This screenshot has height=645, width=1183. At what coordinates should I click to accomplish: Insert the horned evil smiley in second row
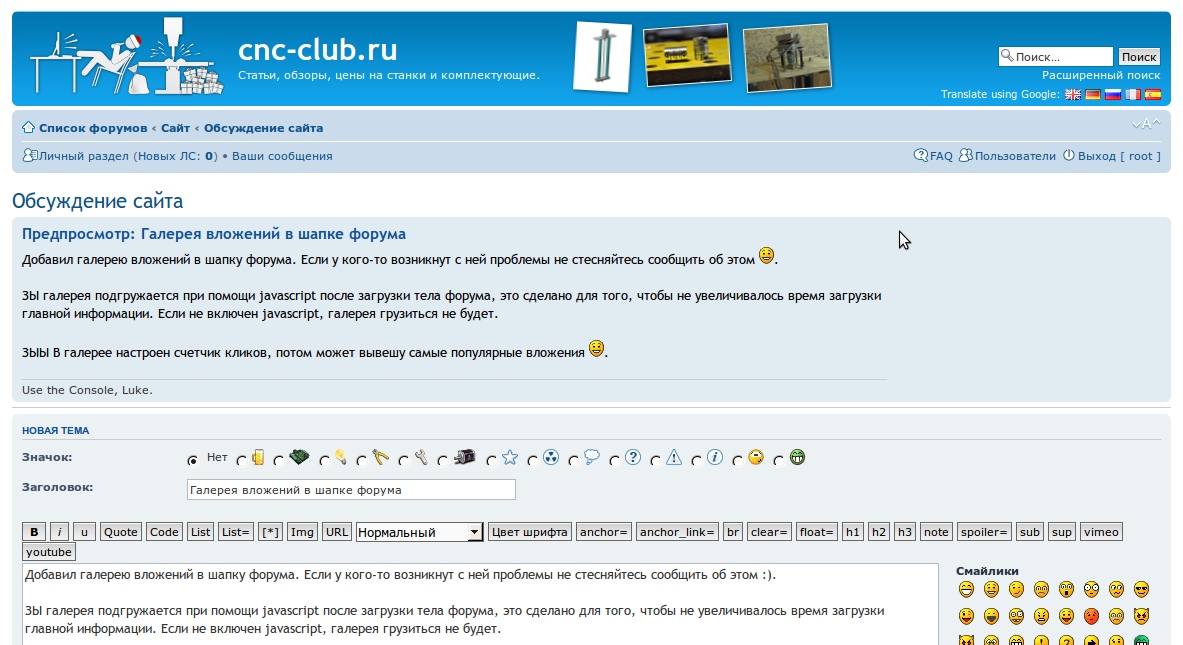(x=1142, y=616)
